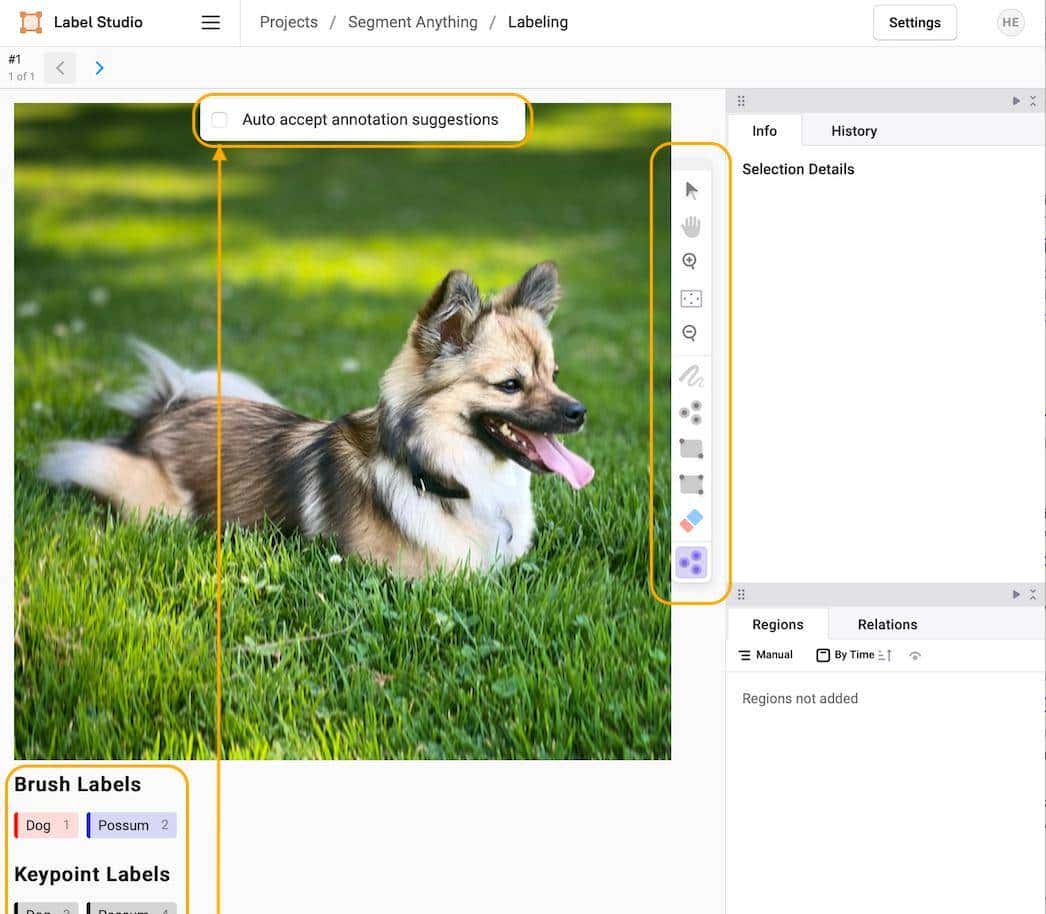The height and width of the screenshot is (914, 1046).
Task: Open the hamburger menu next to Label Studio
Action: point(211,22)
